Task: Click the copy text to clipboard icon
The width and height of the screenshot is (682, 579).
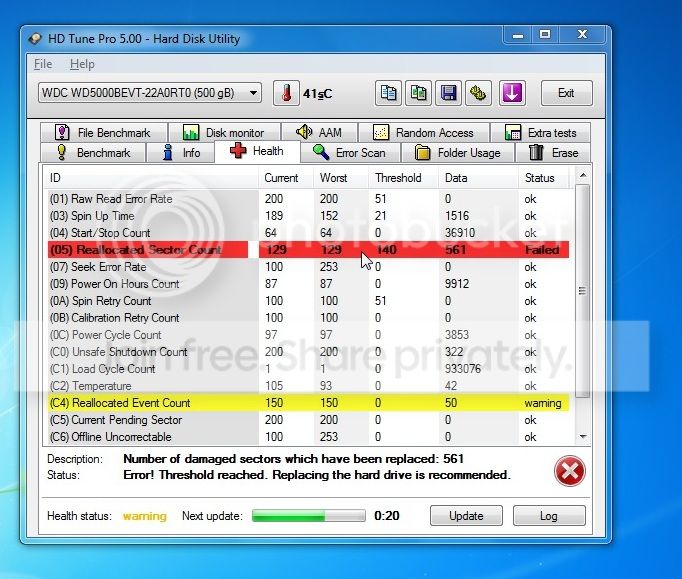Action: [389, 93]
